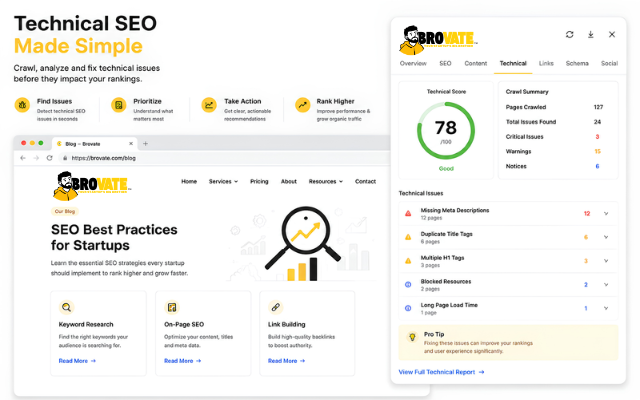Screen dimensions: 640x400
Task: Expand the Long Page Load Time issue
Action: pos(606,308)
